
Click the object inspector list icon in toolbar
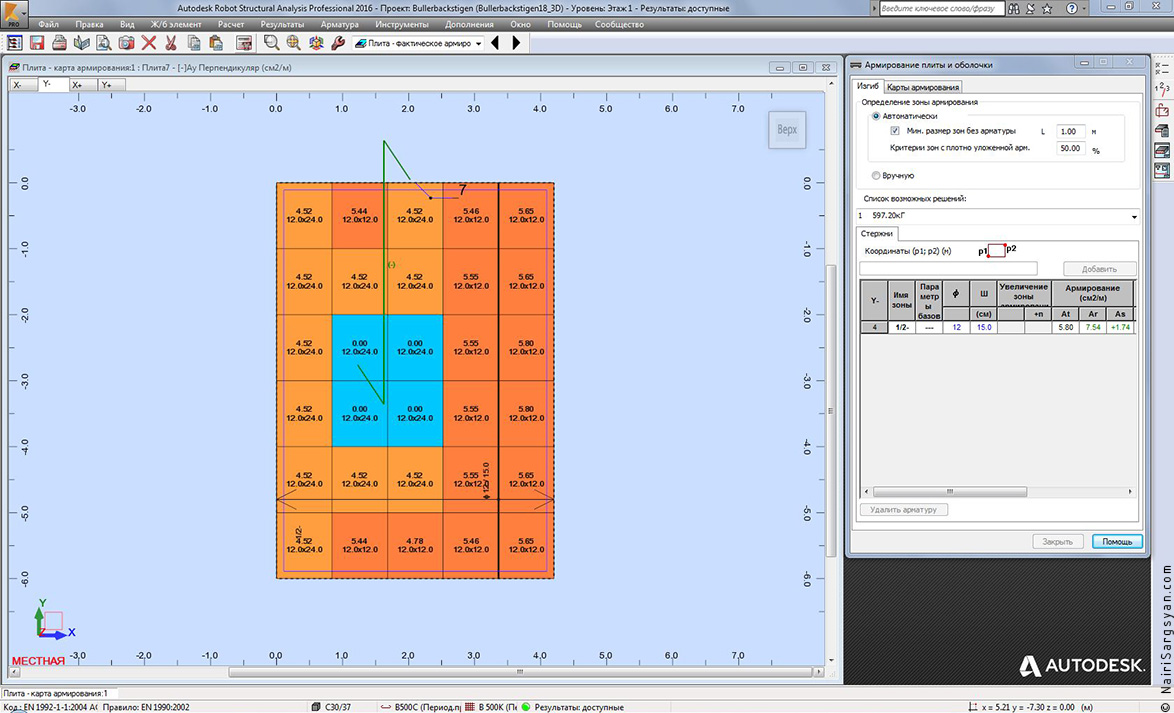coord(14,43)
